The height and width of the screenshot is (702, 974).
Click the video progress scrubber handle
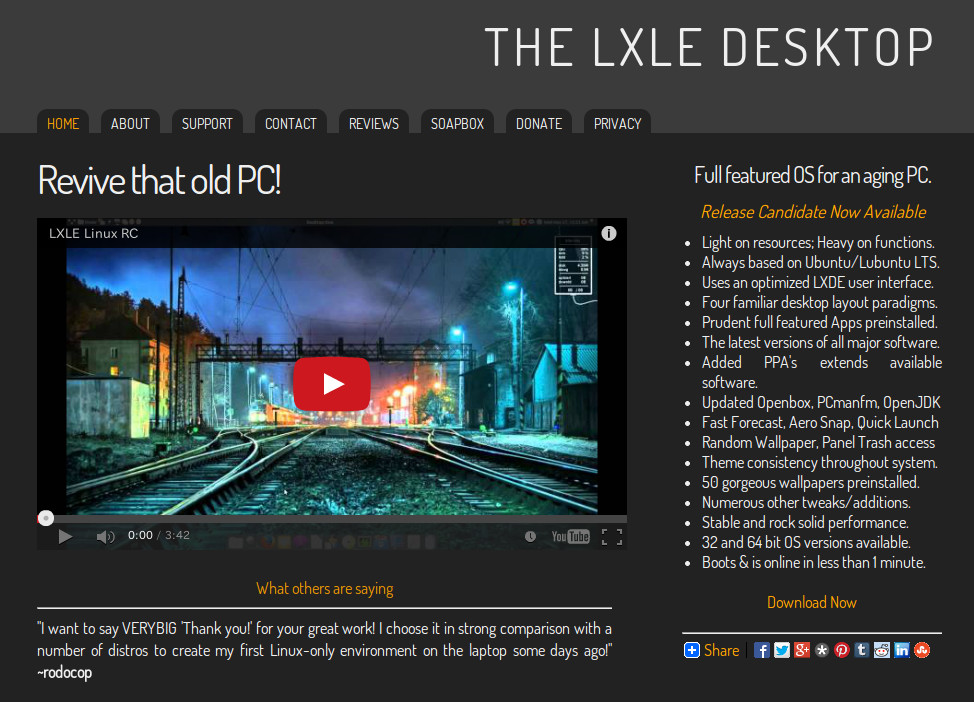click(46, 517)
